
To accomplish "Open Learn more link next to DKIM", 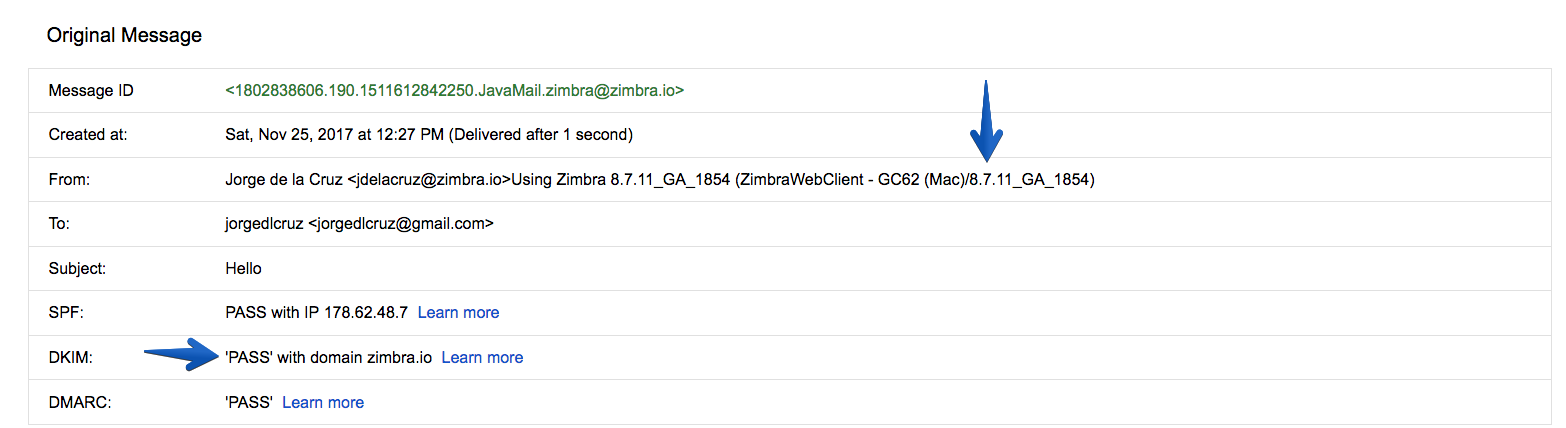I will click(x=482, y=357).
